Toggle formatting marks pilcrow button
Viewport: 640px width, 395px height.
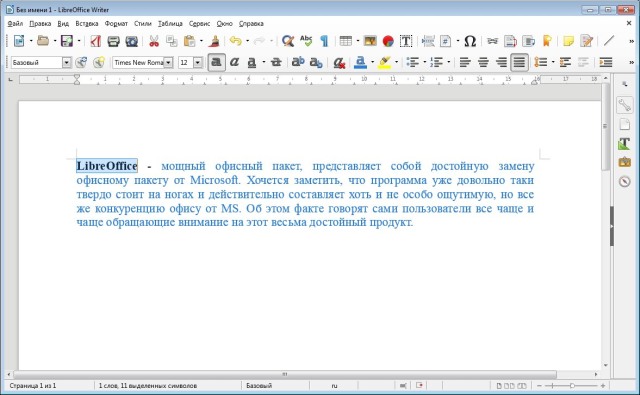click(x=324, y=41)
